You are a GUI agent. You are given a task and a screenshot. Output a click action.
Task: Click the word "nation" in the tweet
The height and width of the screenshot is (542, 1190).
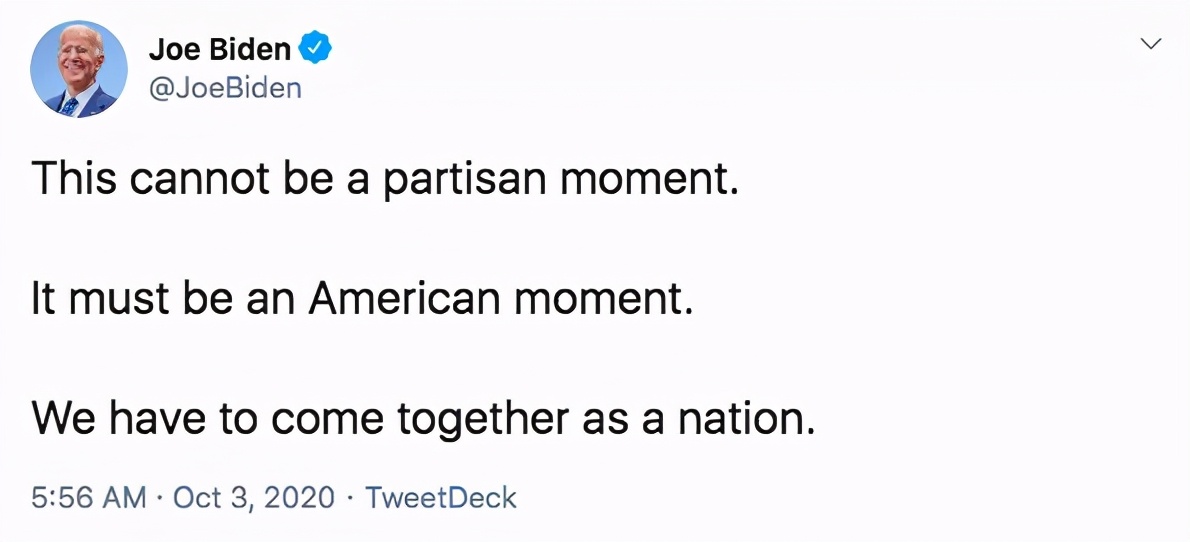740,418
